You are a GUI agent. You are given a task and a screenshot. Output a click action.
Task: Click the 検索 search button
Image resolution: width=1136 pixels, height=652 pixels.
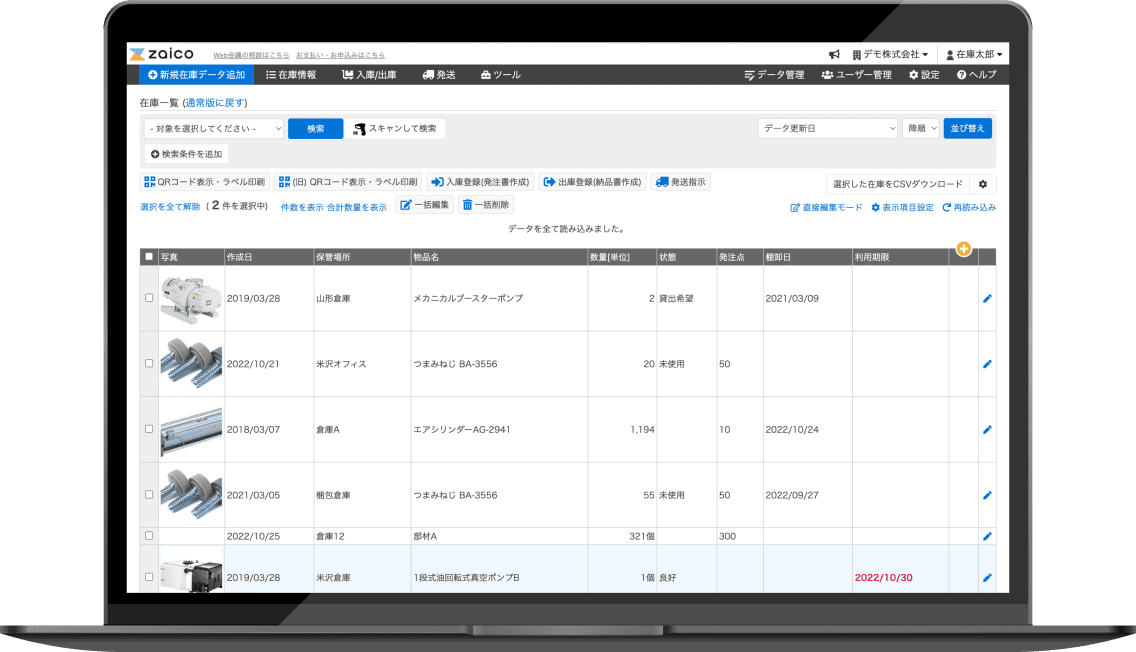click(315, 129)
